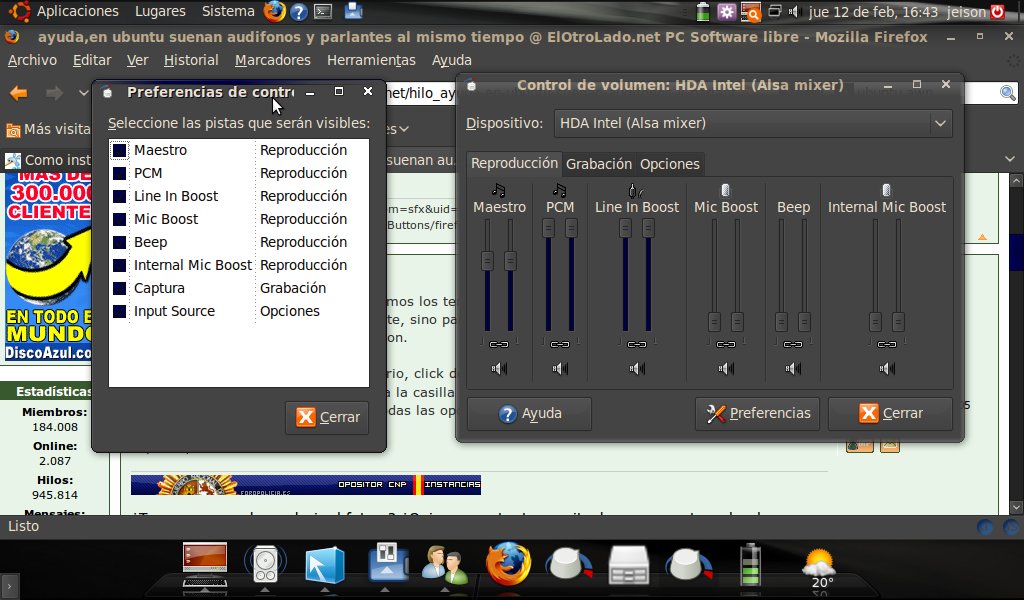1024x600 pixels.
Task: Mute the Mic Boost speaker icon
Action: click(x=726, y=369)
